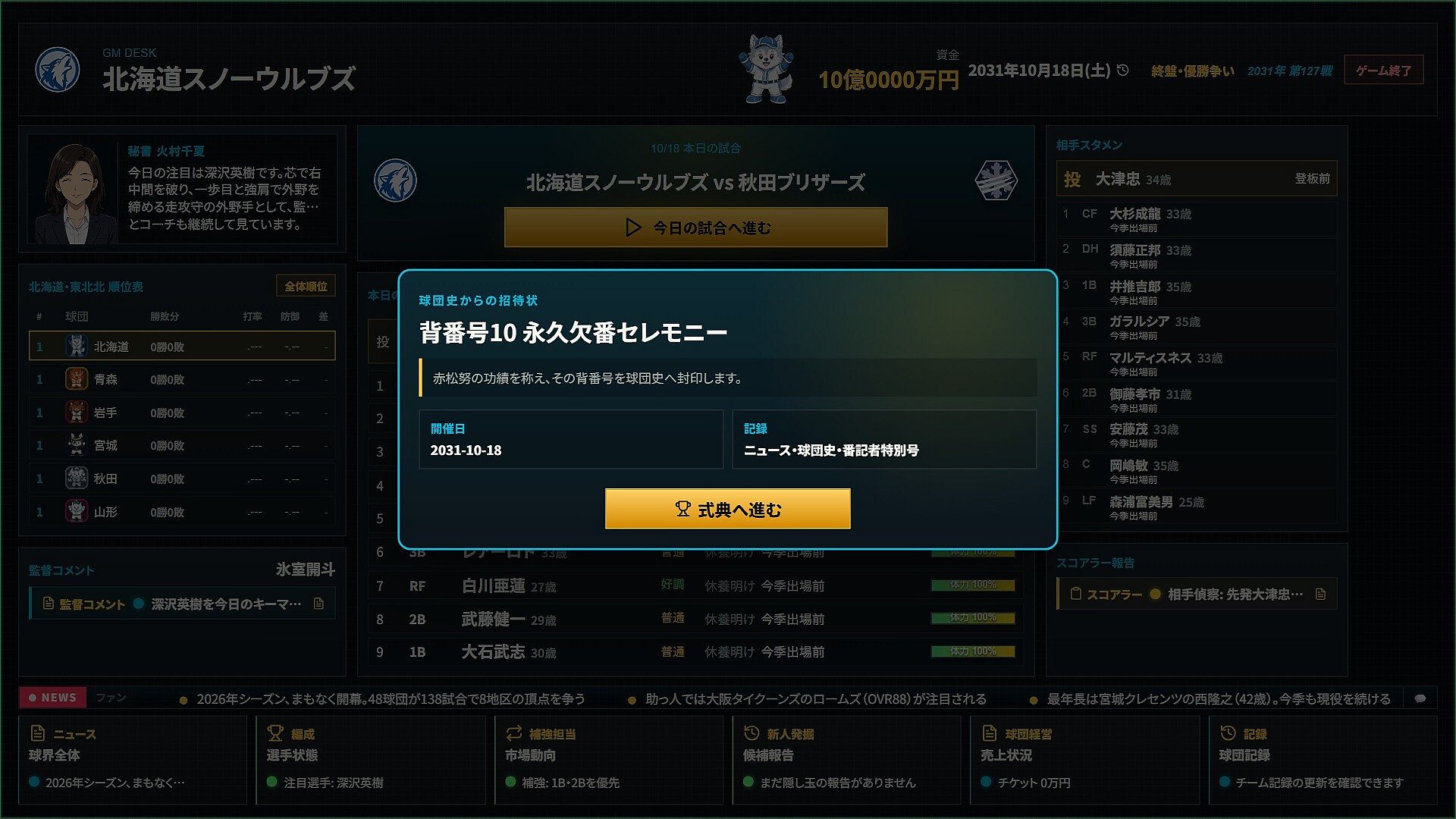Screen dimensions: 1456x819
Task: Click the Snow Wolves team logo in header
Action: click(58, 70)
